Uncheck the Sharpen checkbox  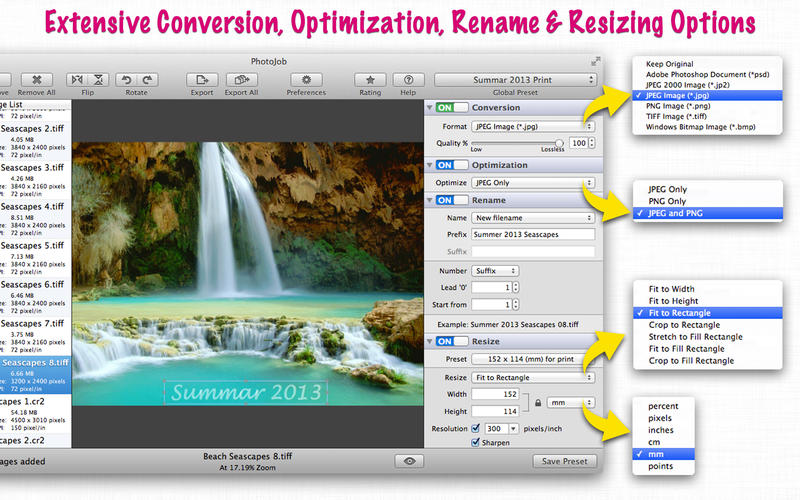[476, 442]
